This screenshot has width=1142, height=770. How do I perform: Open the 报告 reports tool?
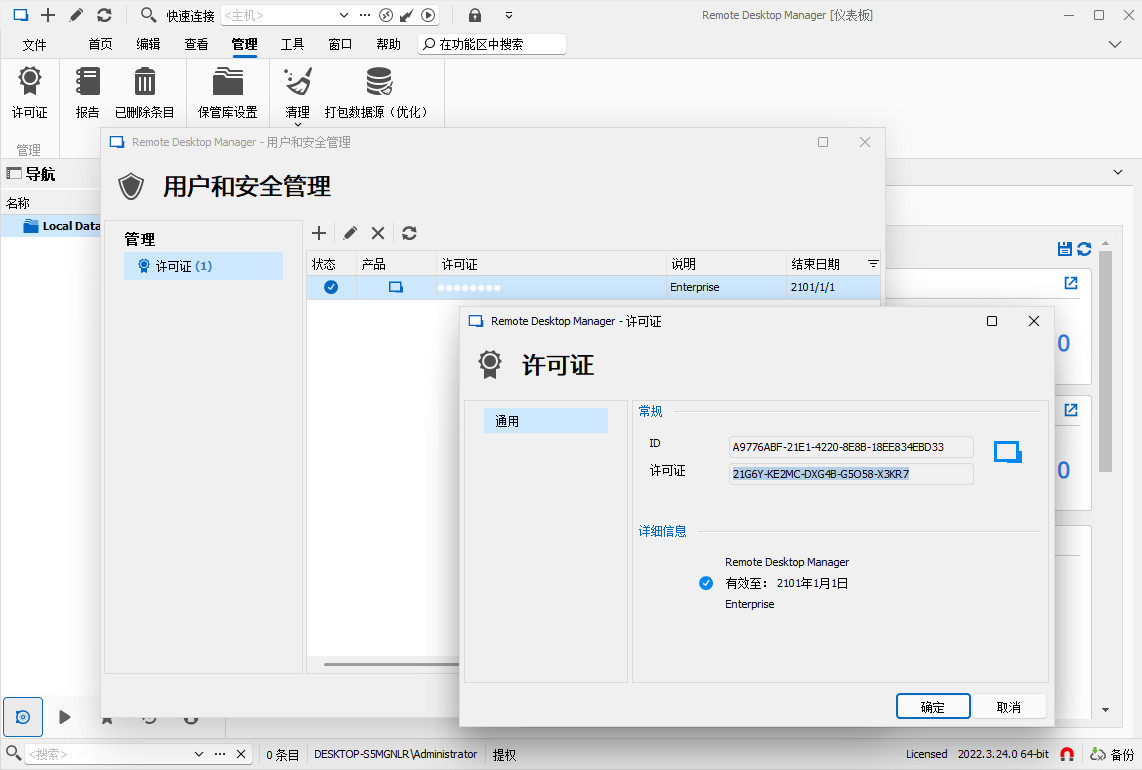87,92
